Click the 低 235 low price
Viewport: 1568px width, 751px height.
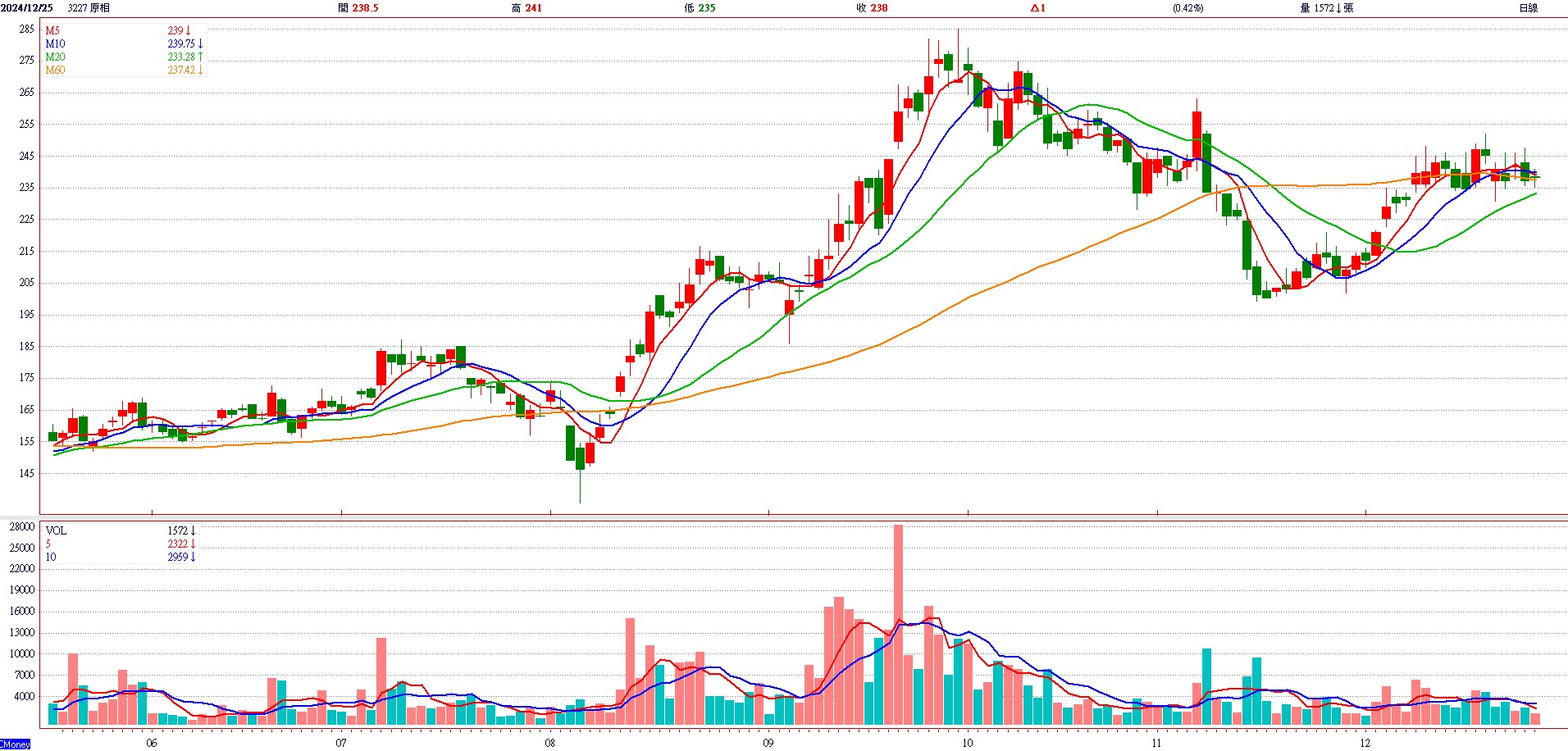(700, 8)
